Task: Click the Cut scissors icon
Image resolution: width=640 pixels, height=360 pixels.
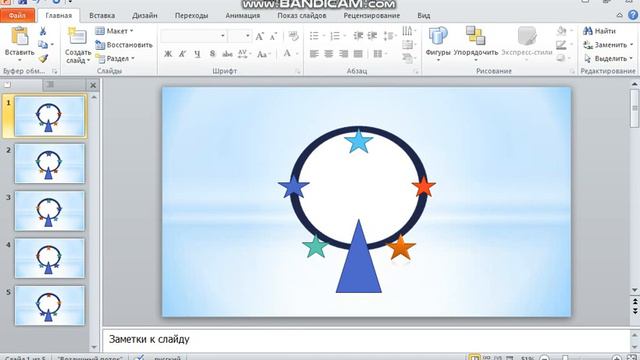Action: 42,31
